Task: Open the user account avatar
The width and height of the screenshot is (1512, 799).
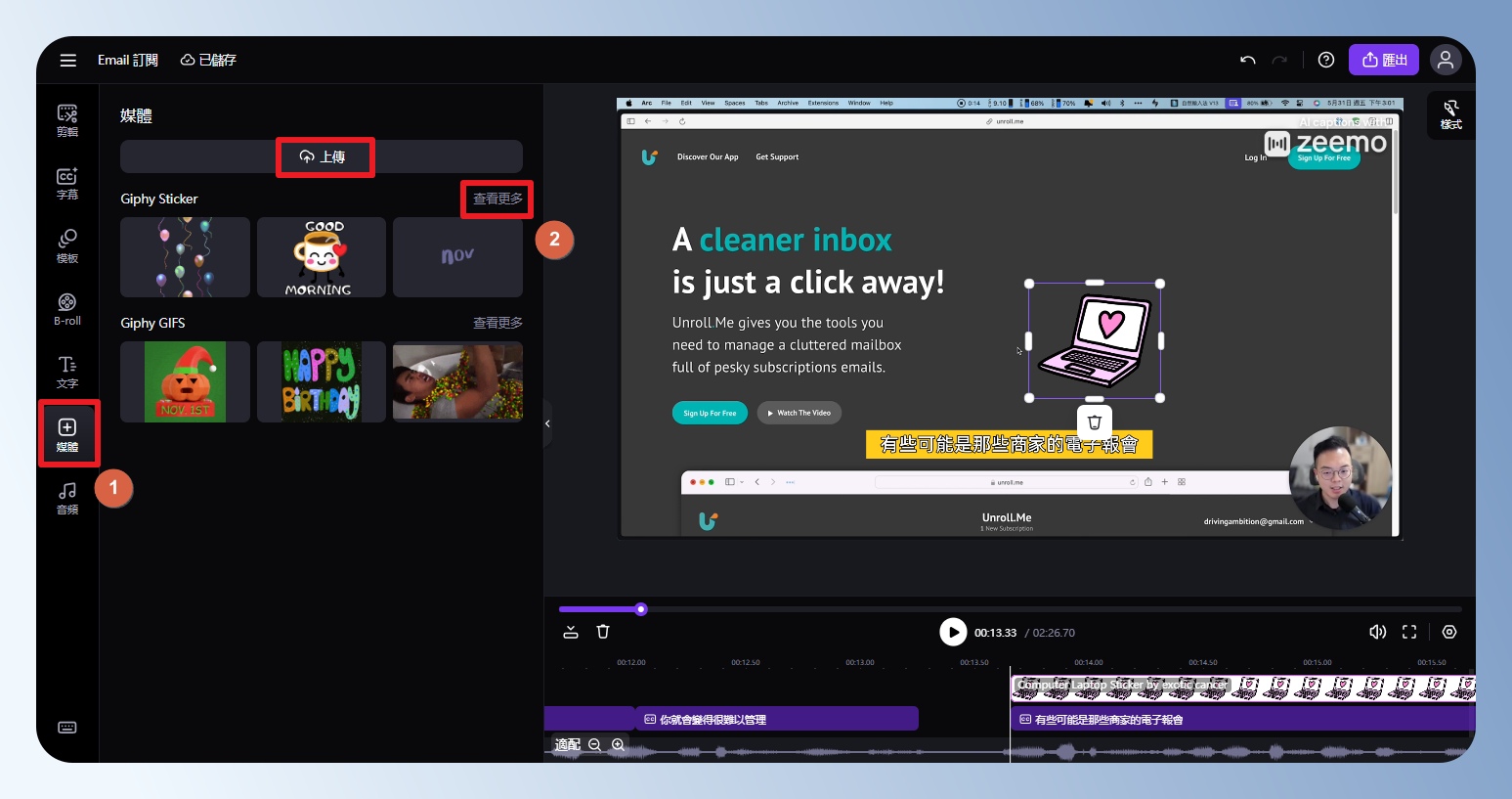Action: click(x=1445, y=61)
